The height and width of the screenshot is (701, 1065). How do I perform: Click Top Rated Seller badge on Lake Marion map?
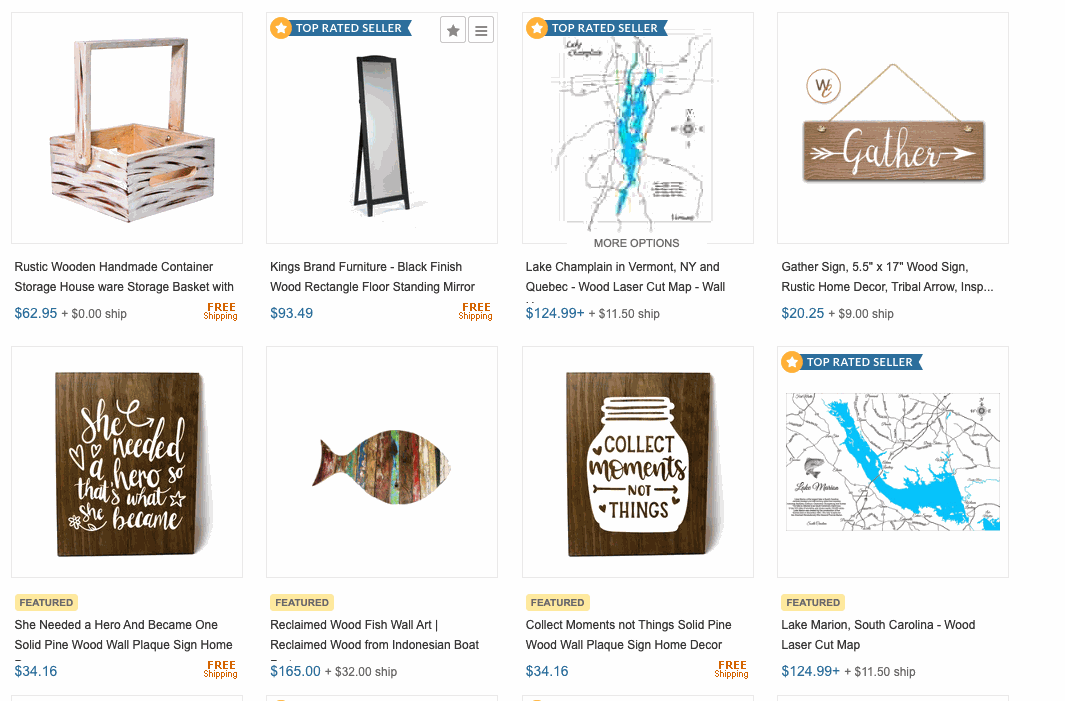pos(852,362)
